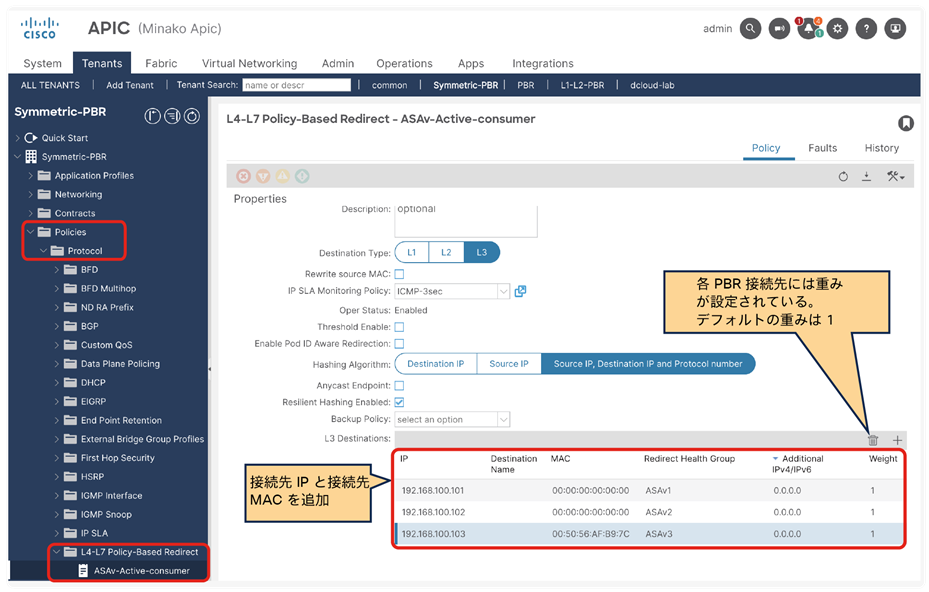This screenshot has height=592, width=929.
Task: Click the bookmark icon beside page title
Action: (x=905, y=123)
